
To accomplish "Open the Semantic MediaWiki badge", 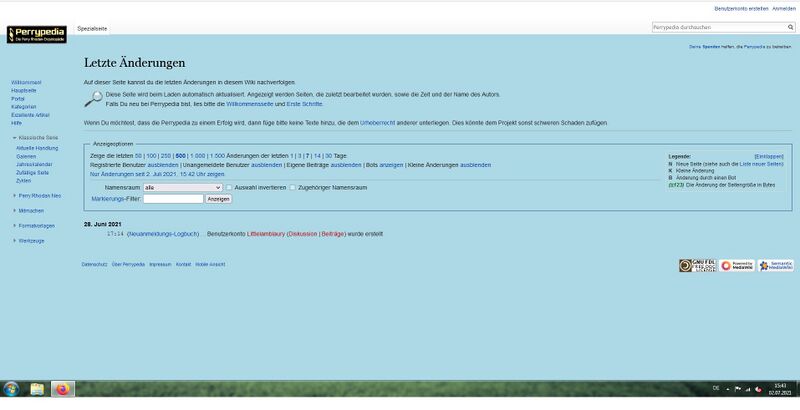I will click(776, 266).
